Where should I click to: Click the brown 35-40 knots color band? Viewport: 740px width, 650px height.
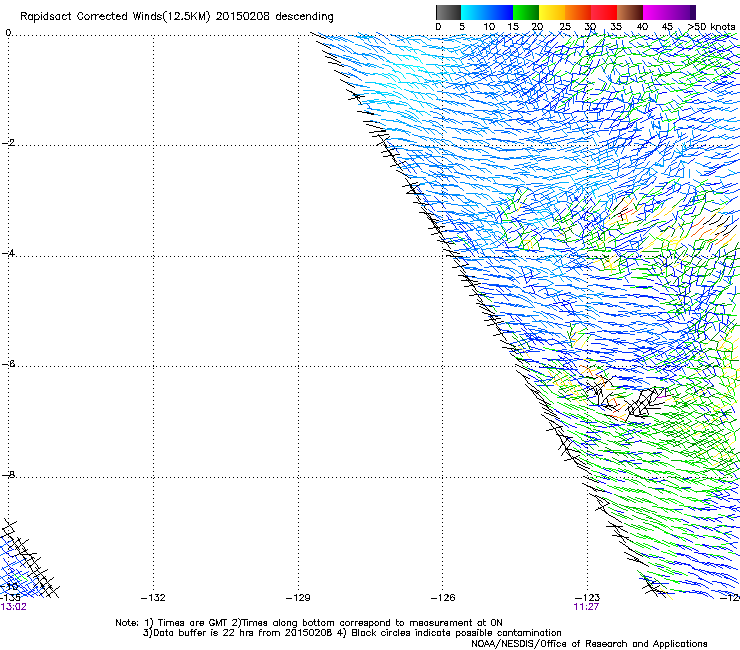click(630, 12)
